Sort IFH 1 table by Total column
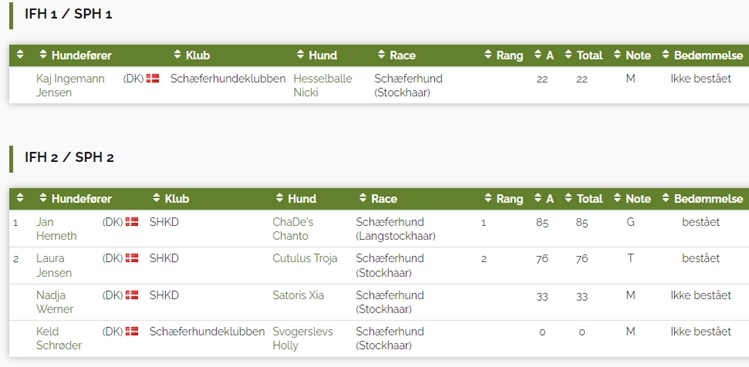This screenshot has height=367, width=749. click(x=583, y=55)
